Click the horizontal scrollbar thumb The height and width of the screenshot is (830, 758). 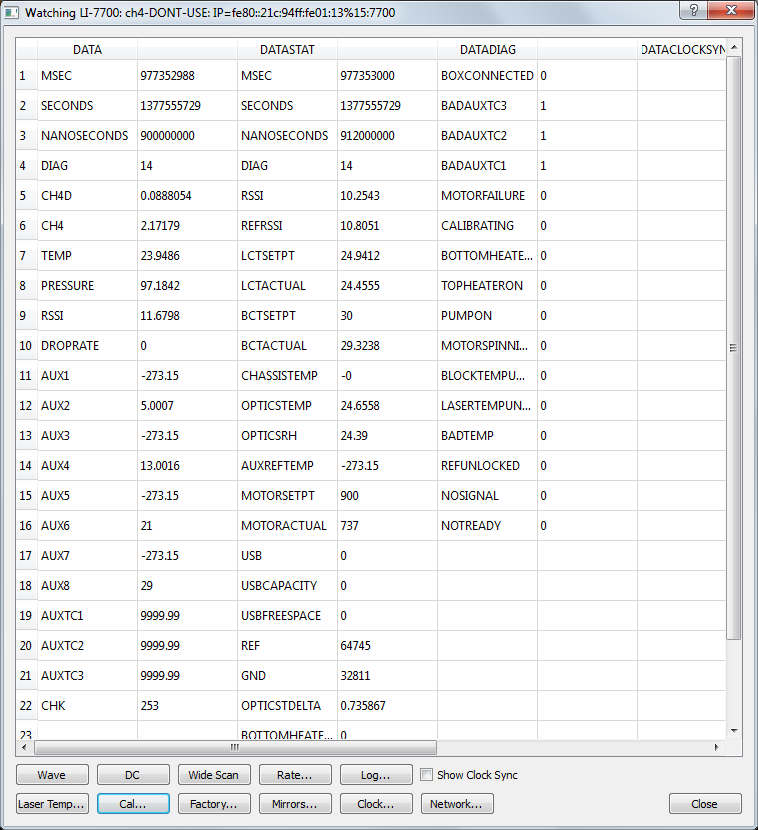click(236, 747)
